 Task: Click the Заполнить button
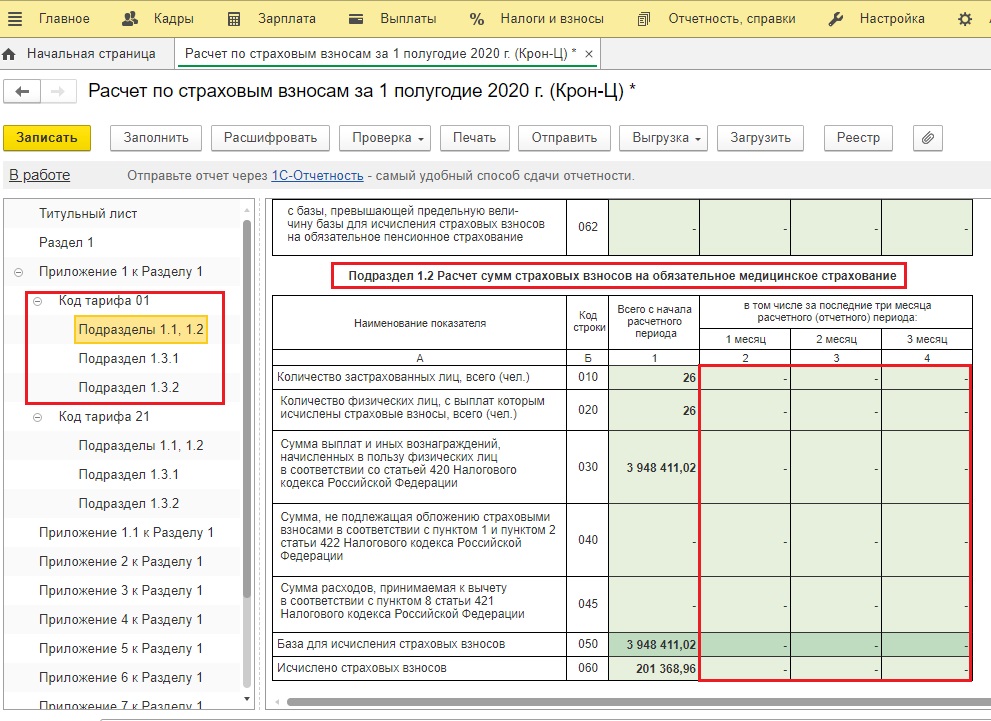pos(156,138)
